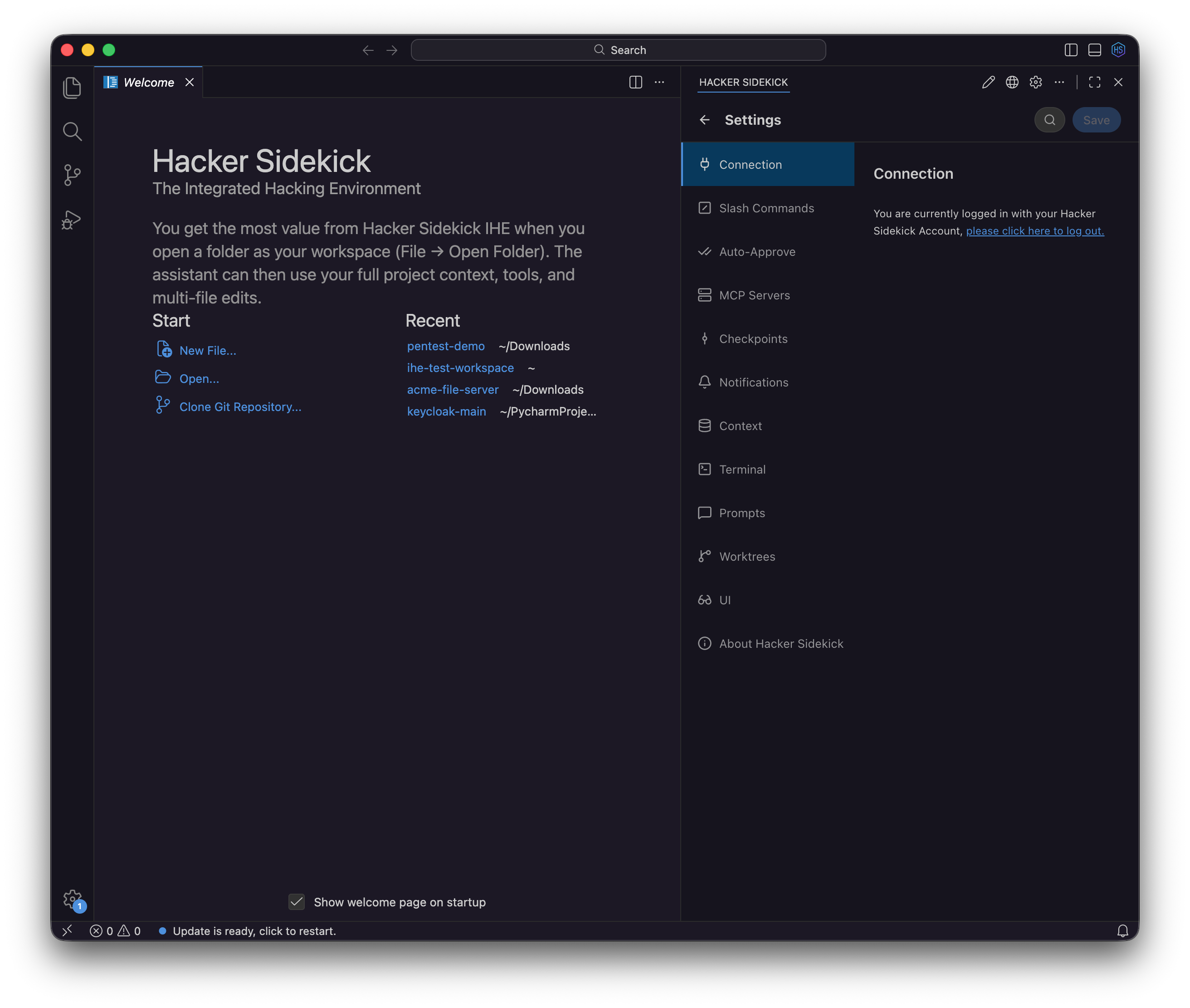Open recent project pentest-demo

(x=446, y=346)
